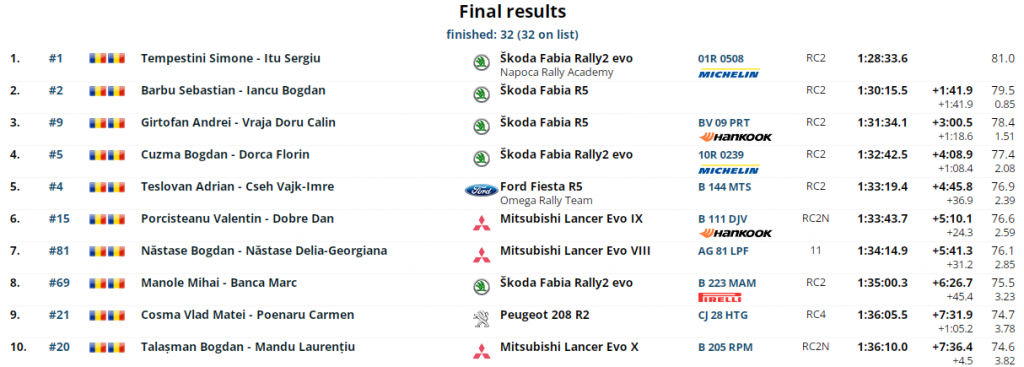Click the finished: 32 (32 on list) text
Viewport: 1024px width, 367px height.
click(x=512, y=34)
